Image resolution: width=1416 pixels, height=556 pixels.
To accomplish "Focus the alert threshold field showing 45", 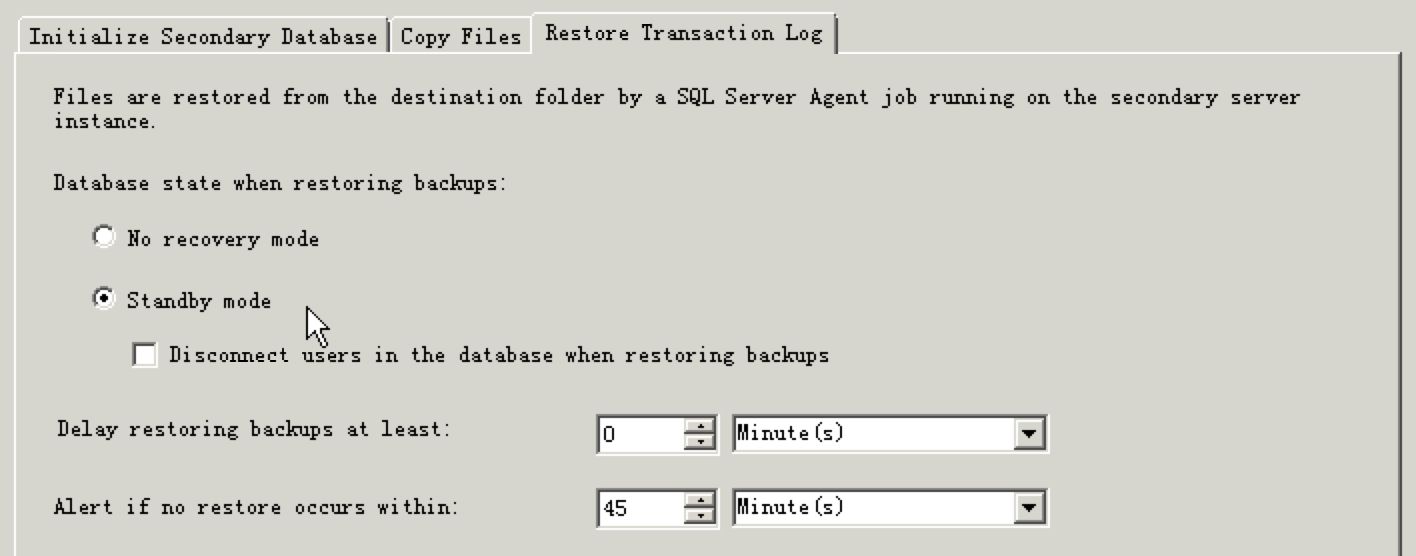I will click(x=640, y=508).
